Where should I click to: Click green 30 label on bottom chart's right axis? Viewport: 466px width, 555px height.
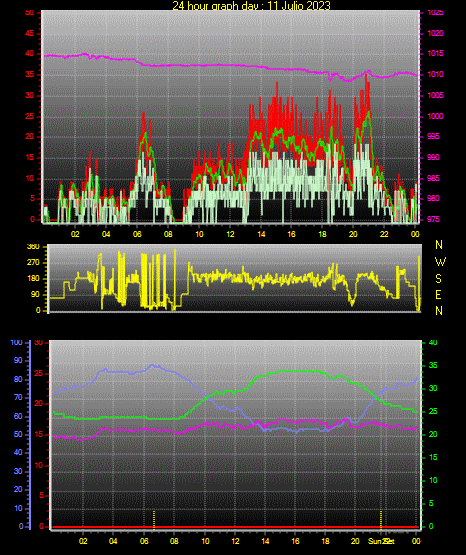[433, 388]
